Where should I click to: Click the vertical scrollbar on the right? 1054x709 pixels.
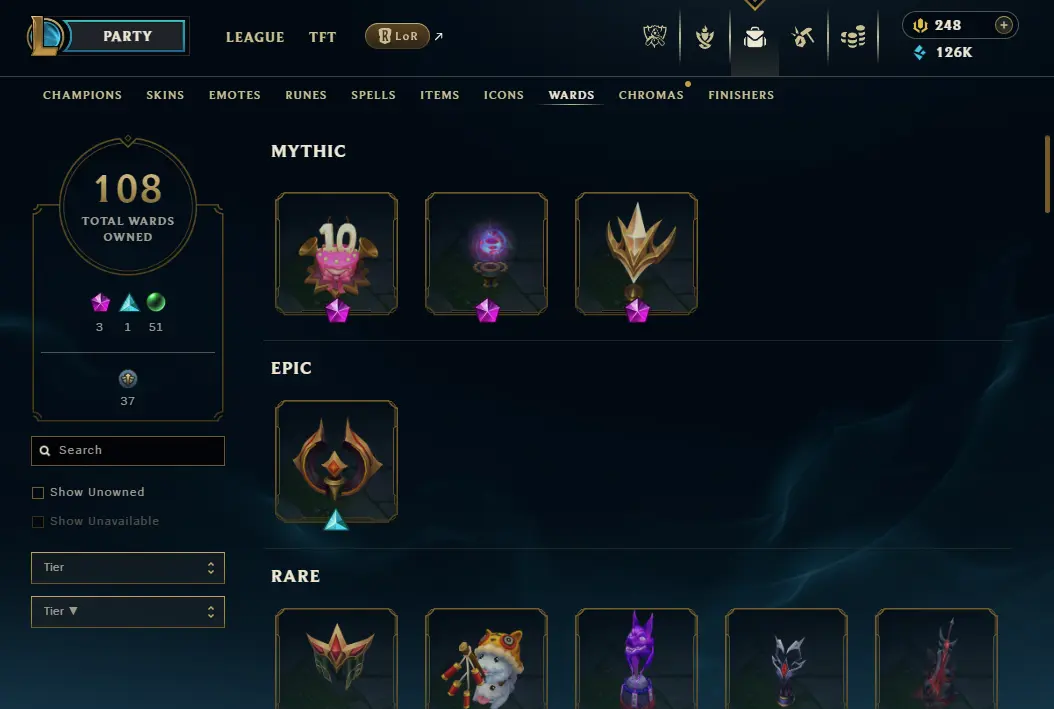coord(1047,175)
